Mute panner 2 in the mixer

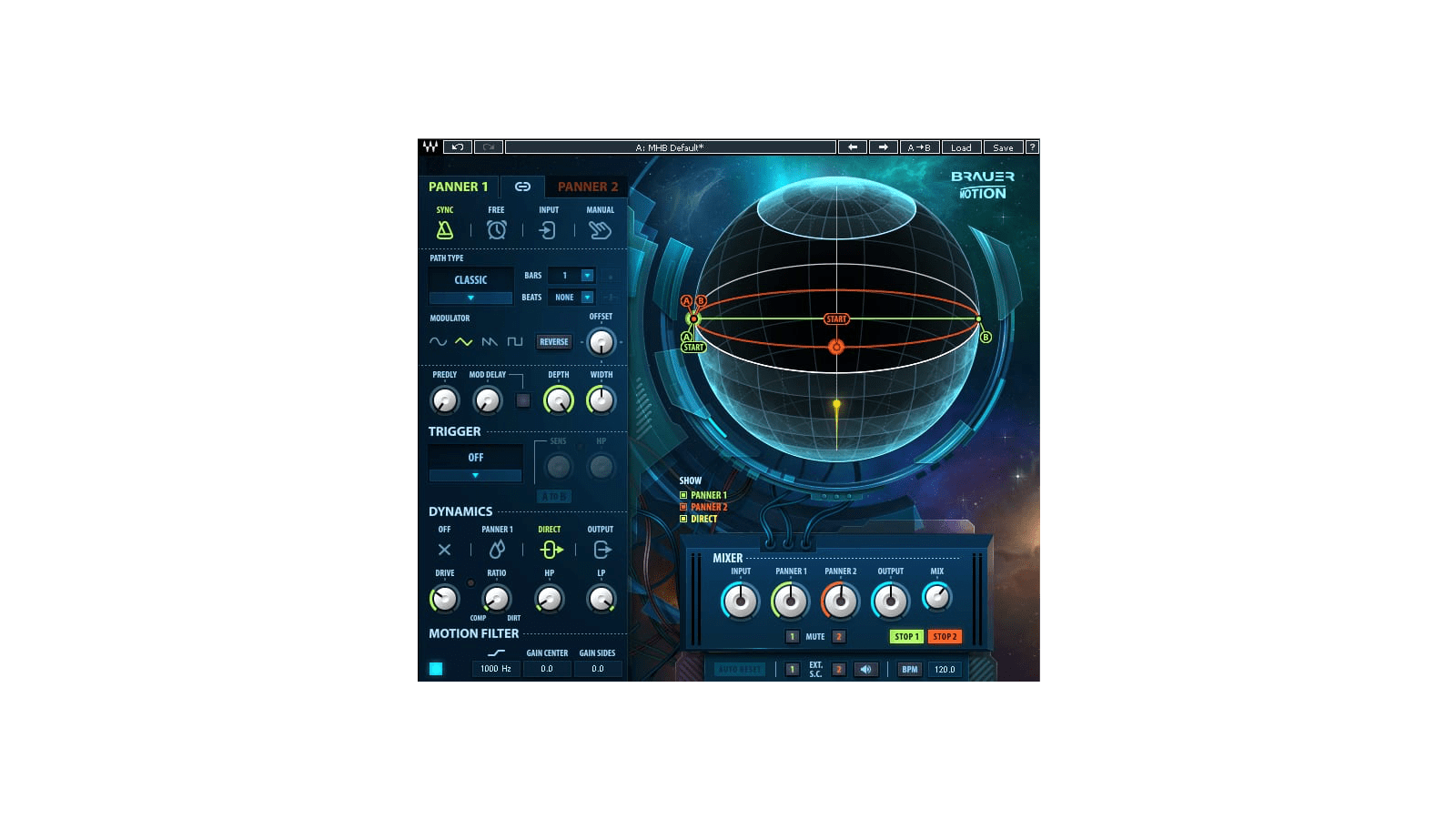pyautogui.click(x=839, y=637)
